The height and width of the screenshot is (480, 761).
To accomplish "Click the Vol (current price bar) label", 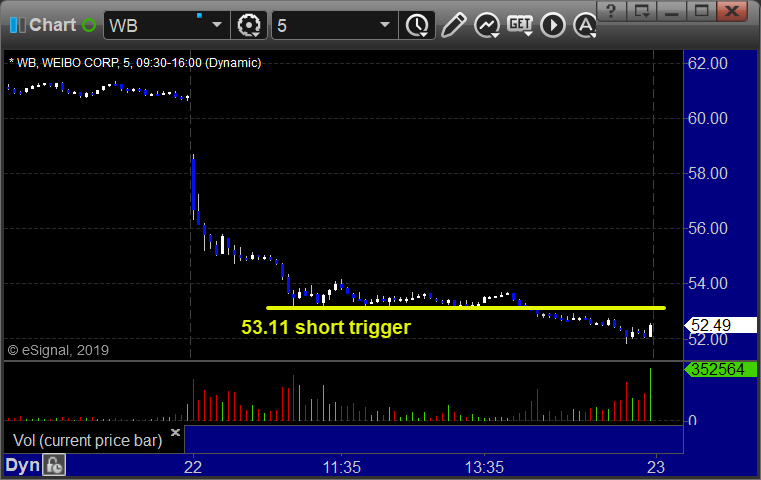I will pyautogui.click(x=87, y=441).
